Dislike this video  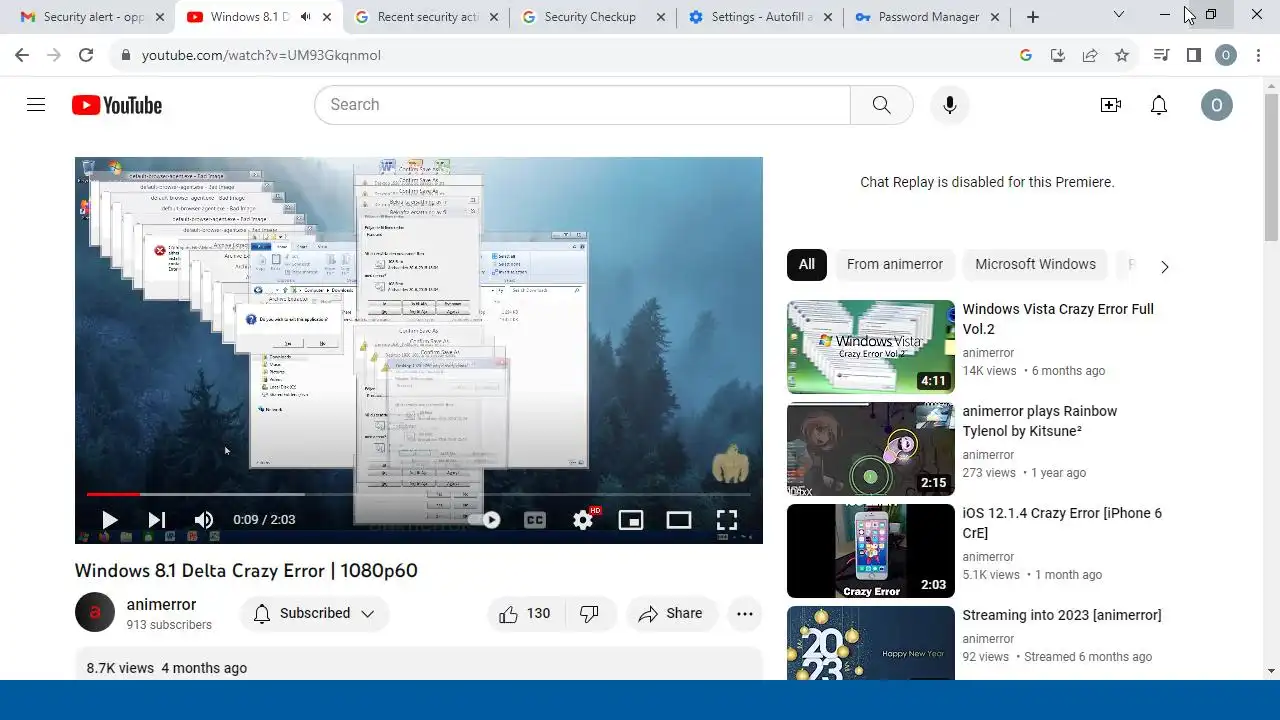point(590,614)
